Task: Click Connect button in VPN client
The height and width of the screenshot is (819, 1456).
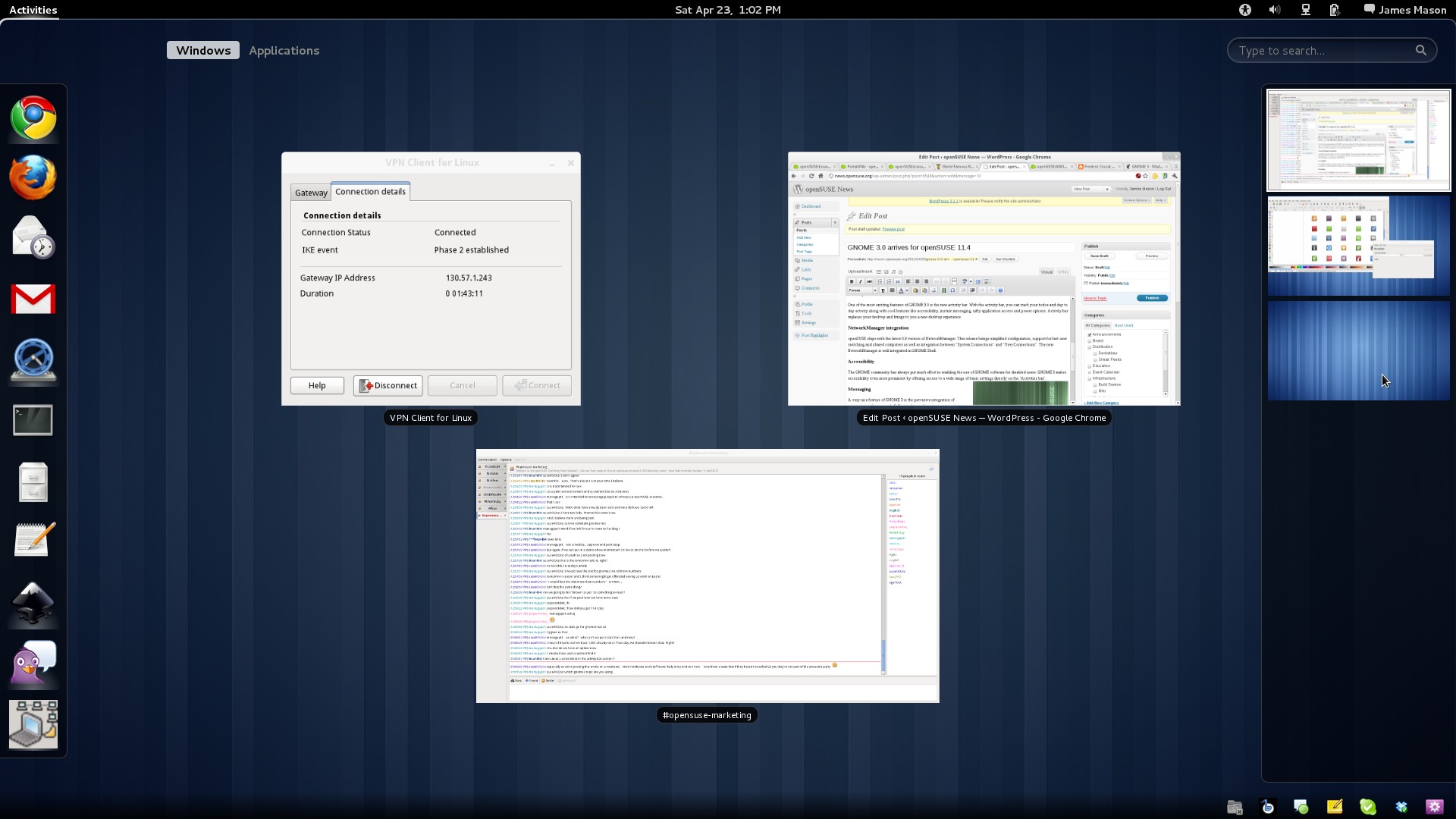Action: (x=536, y=385)
